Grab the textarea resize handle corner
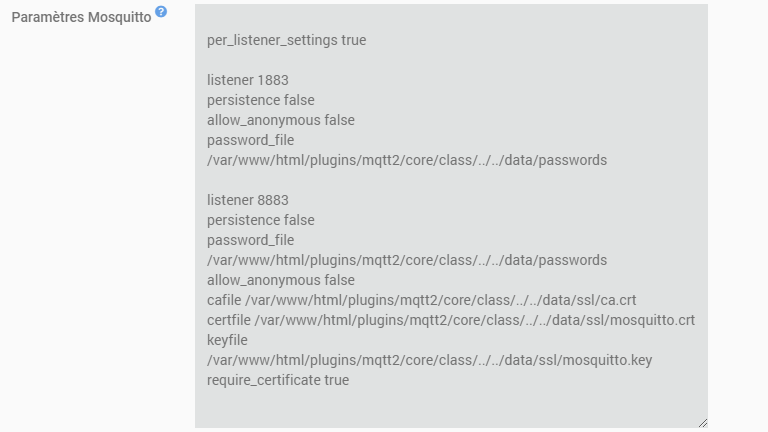768x432 pixels. click(x=701, y=422)
